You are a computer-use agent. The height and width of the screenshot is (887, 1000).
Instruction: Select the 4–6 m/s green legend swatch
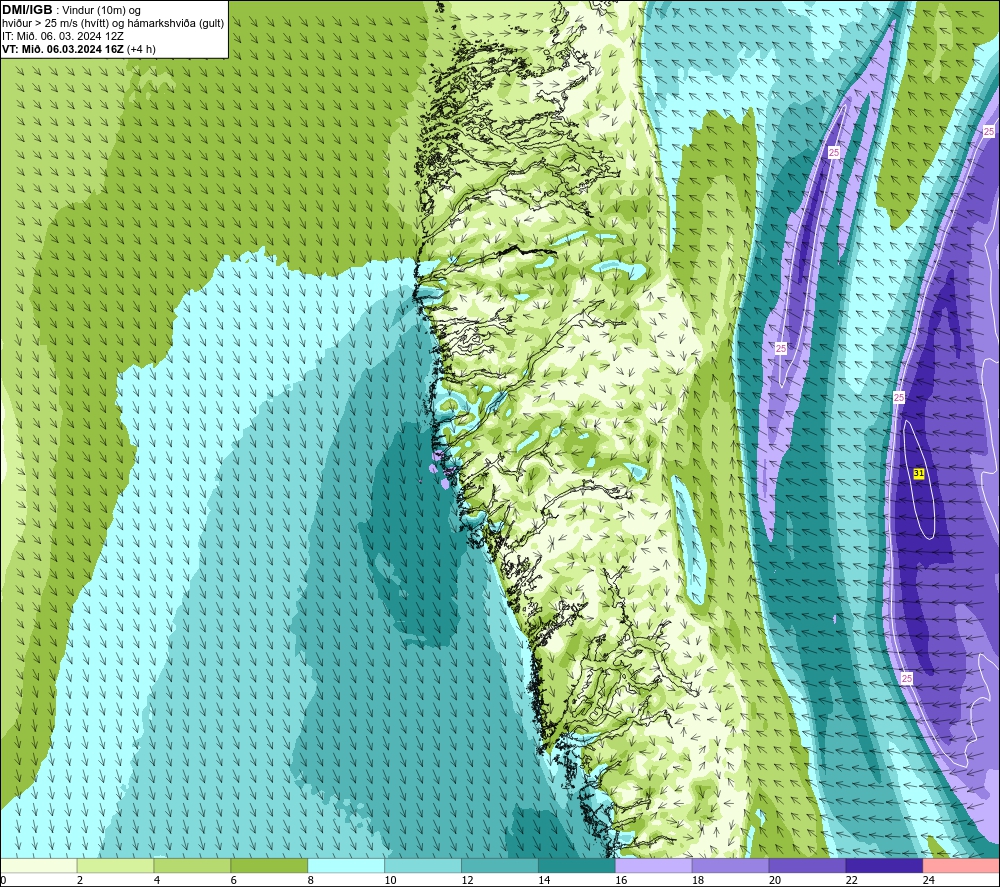[192, 865]
